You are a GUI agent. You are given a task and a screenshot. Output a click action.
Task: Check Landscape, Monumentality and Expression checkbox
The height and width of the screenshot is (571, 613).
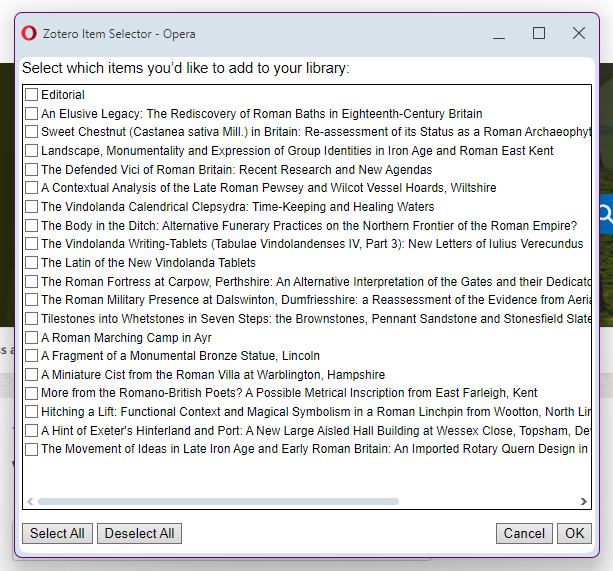[31, 151]
